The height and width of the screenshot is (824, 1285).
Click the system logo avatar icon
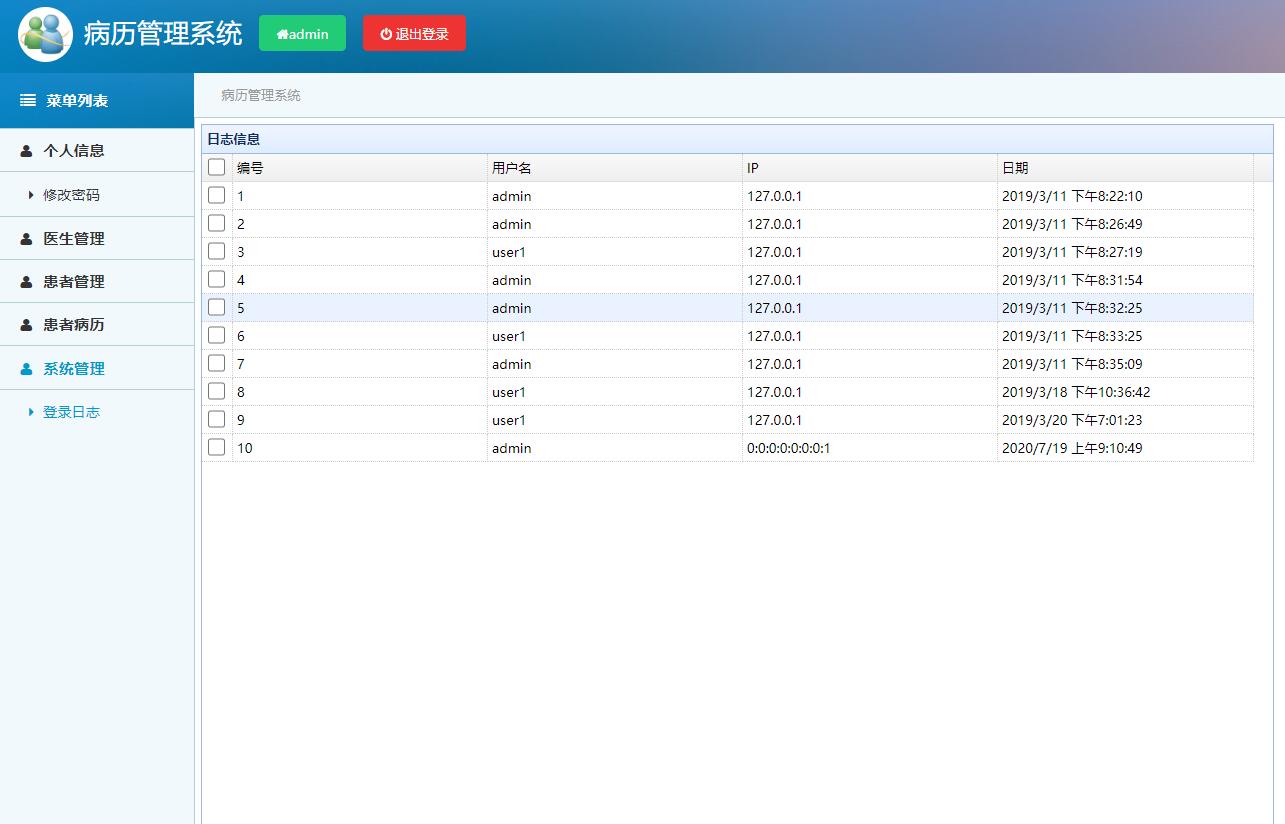pyautogui.click(x=45, y=34)
